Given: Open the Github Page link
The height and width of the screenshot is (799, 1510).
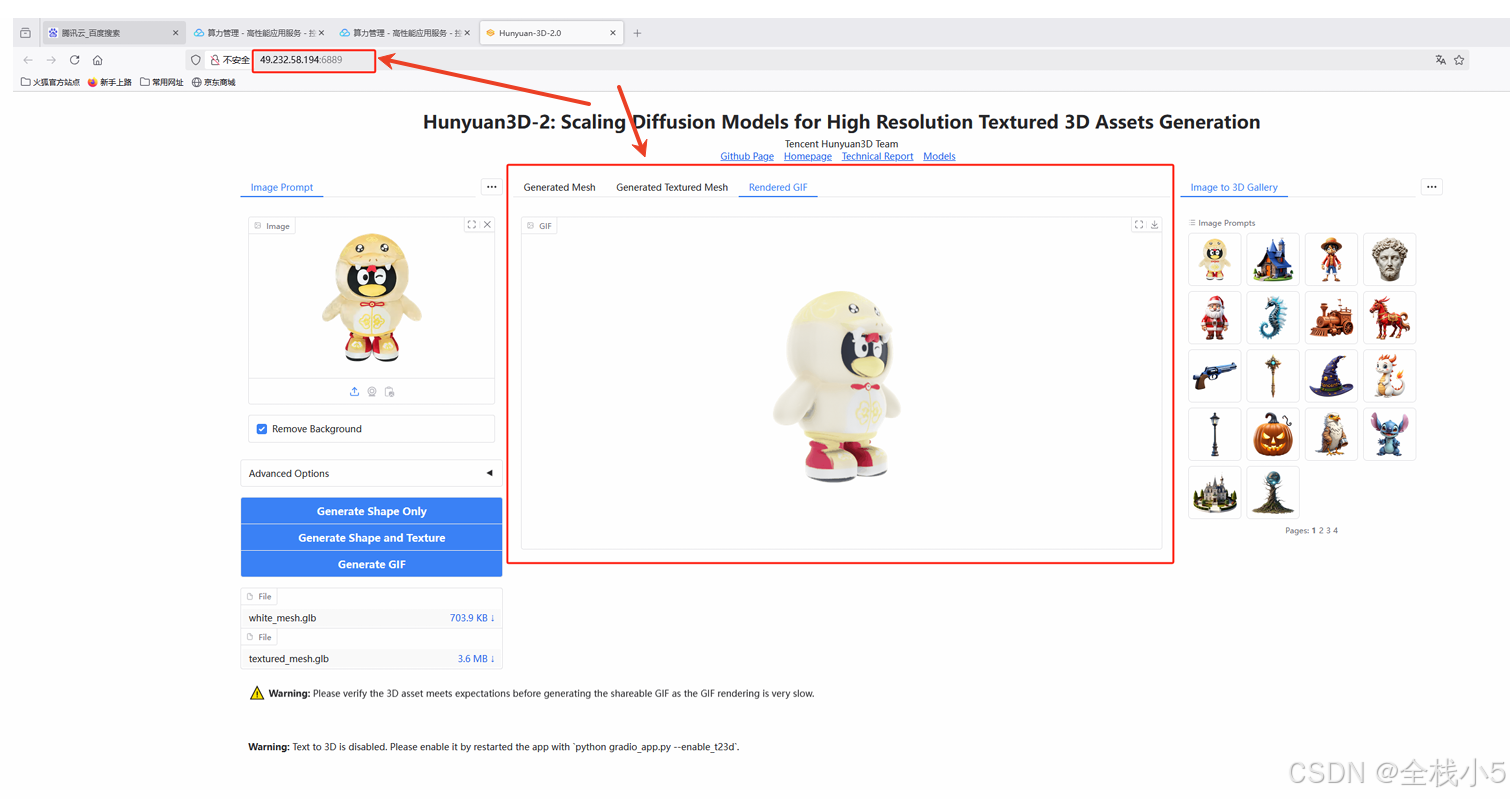Looking at the screenshot, I should point(747,156).
